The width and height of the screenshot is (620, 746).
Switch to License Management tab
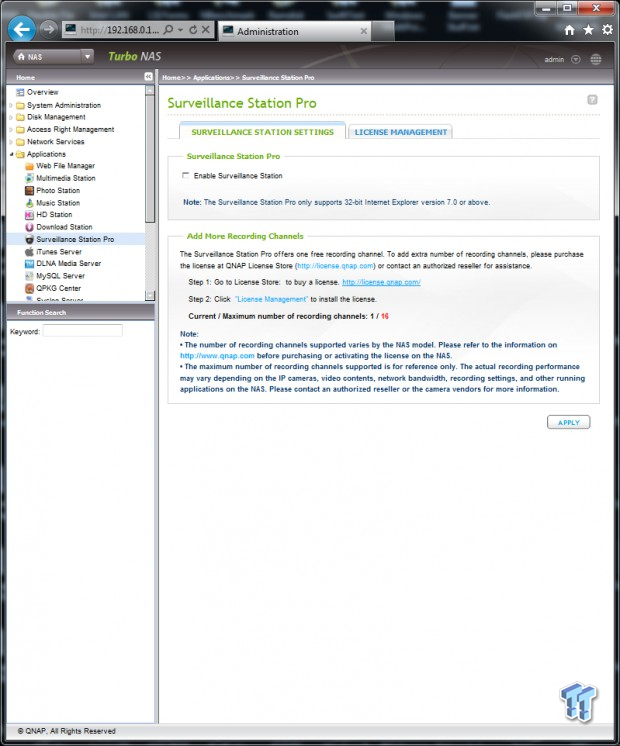coord(401,132)
